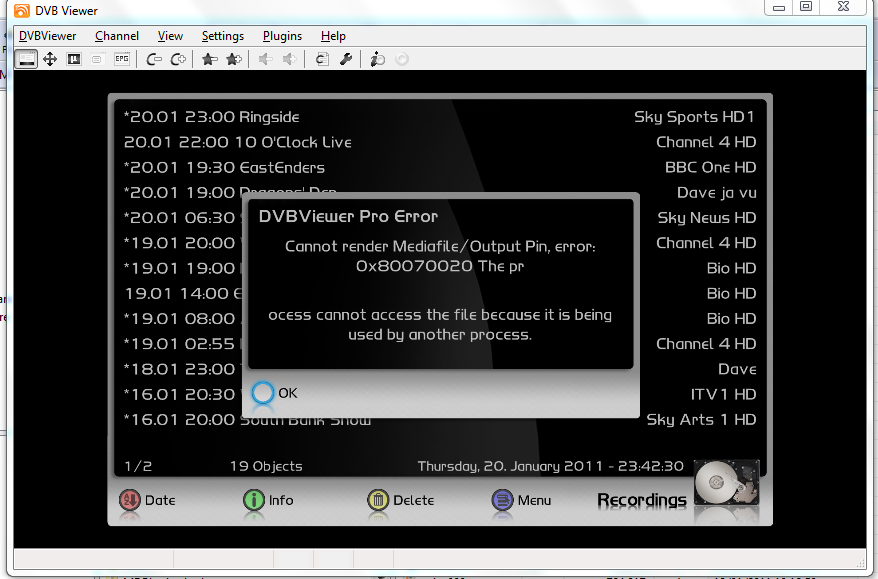The height and width of the screenshot is (579, 878).
Task: Click the μ icon in the toolbar
Action: pos(74,59)
